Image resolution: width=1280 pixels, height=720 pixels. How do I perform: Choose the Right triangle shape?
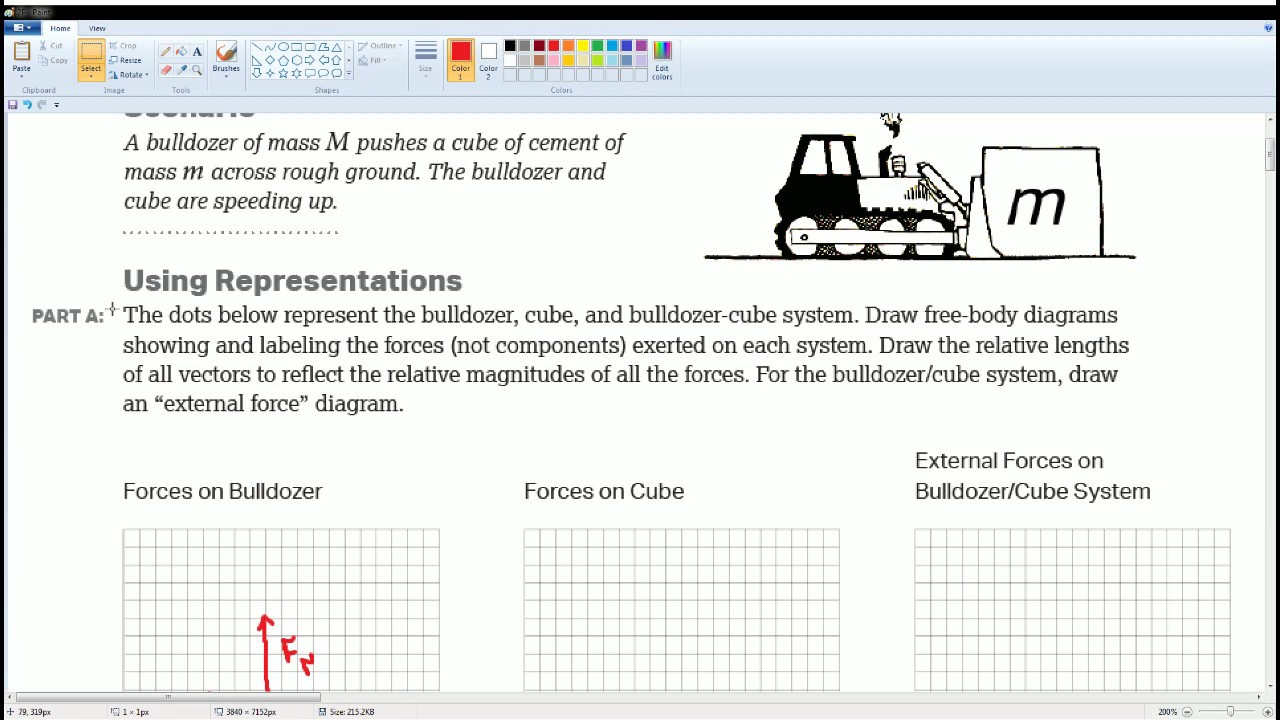(x=257, y=60)
